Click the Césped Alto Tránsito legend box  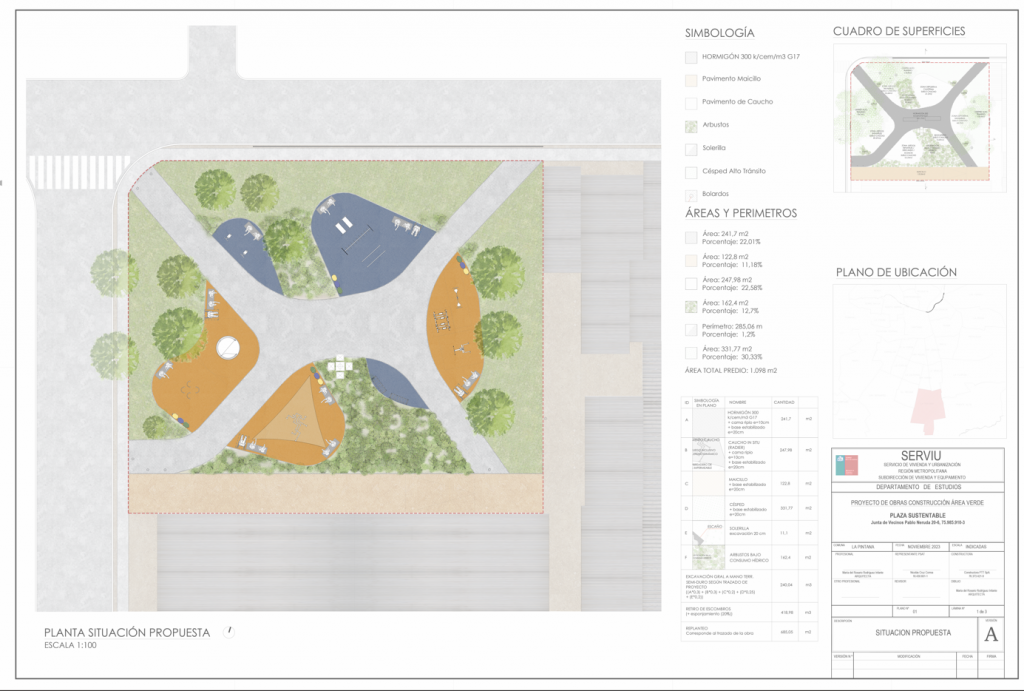tap(691, 171)
